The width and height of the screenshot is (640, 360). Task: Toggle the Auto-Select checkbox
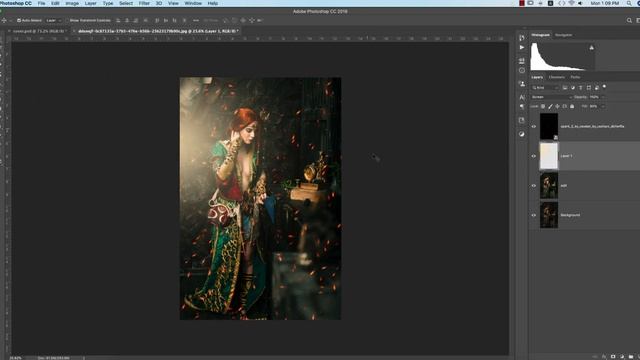pos(19,20)
